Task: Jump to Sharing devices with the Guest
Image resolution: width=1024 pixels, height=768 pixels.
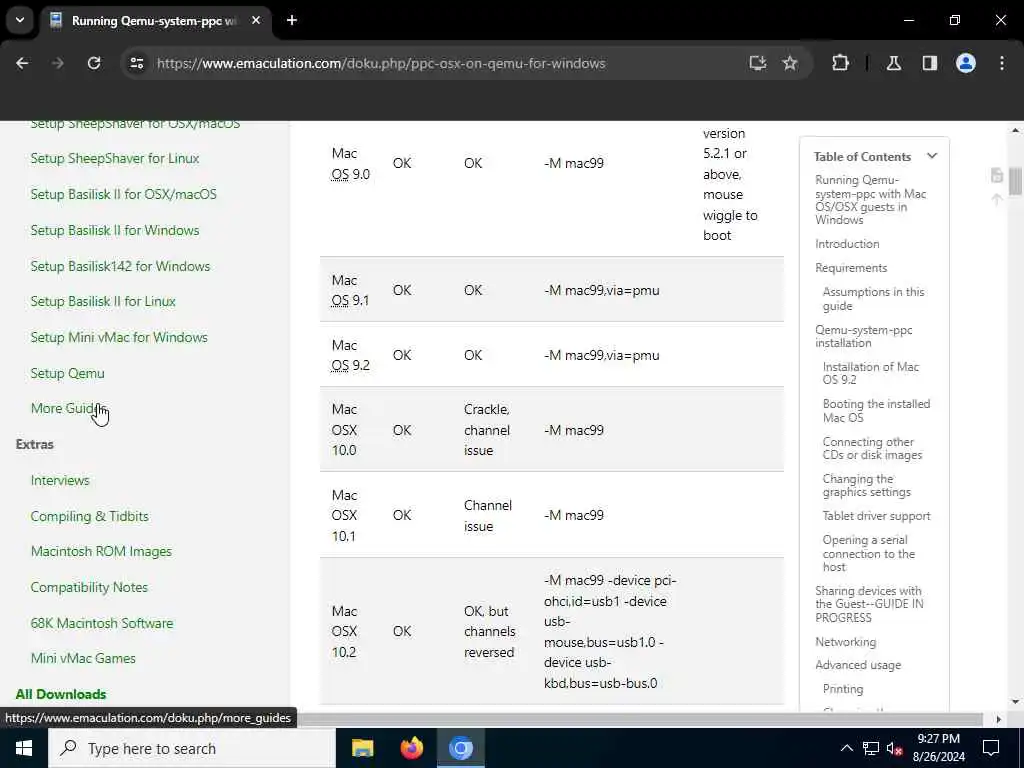Action: point(869,605)
